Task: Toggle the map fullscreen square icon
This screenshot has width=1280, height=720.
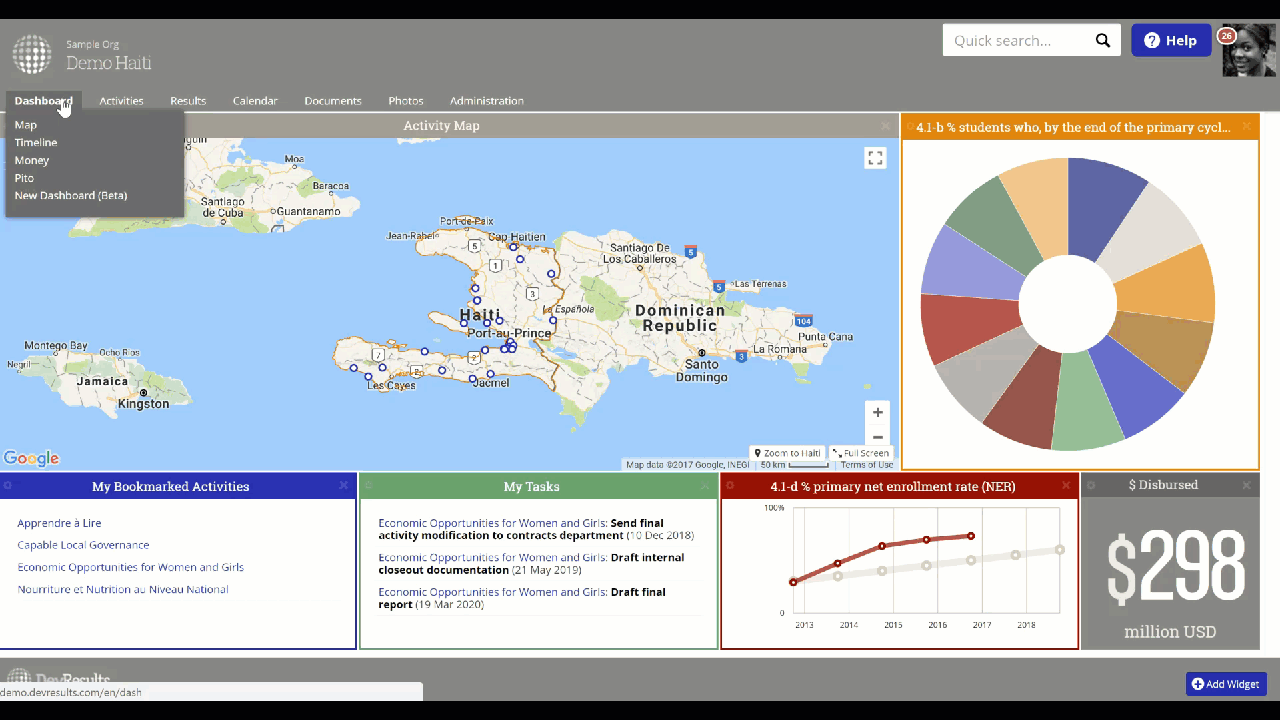Action: 875,158
